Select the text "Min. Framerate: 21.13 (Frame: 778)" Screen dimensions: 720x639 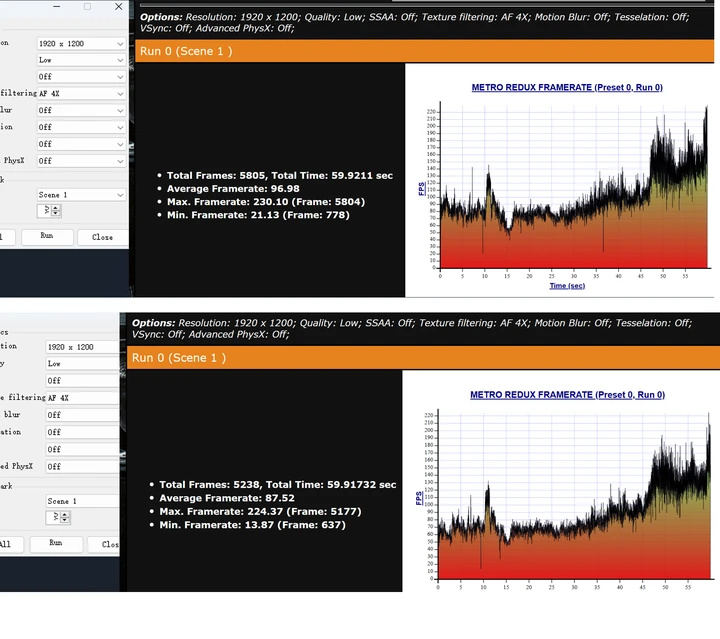coord(258,215)
